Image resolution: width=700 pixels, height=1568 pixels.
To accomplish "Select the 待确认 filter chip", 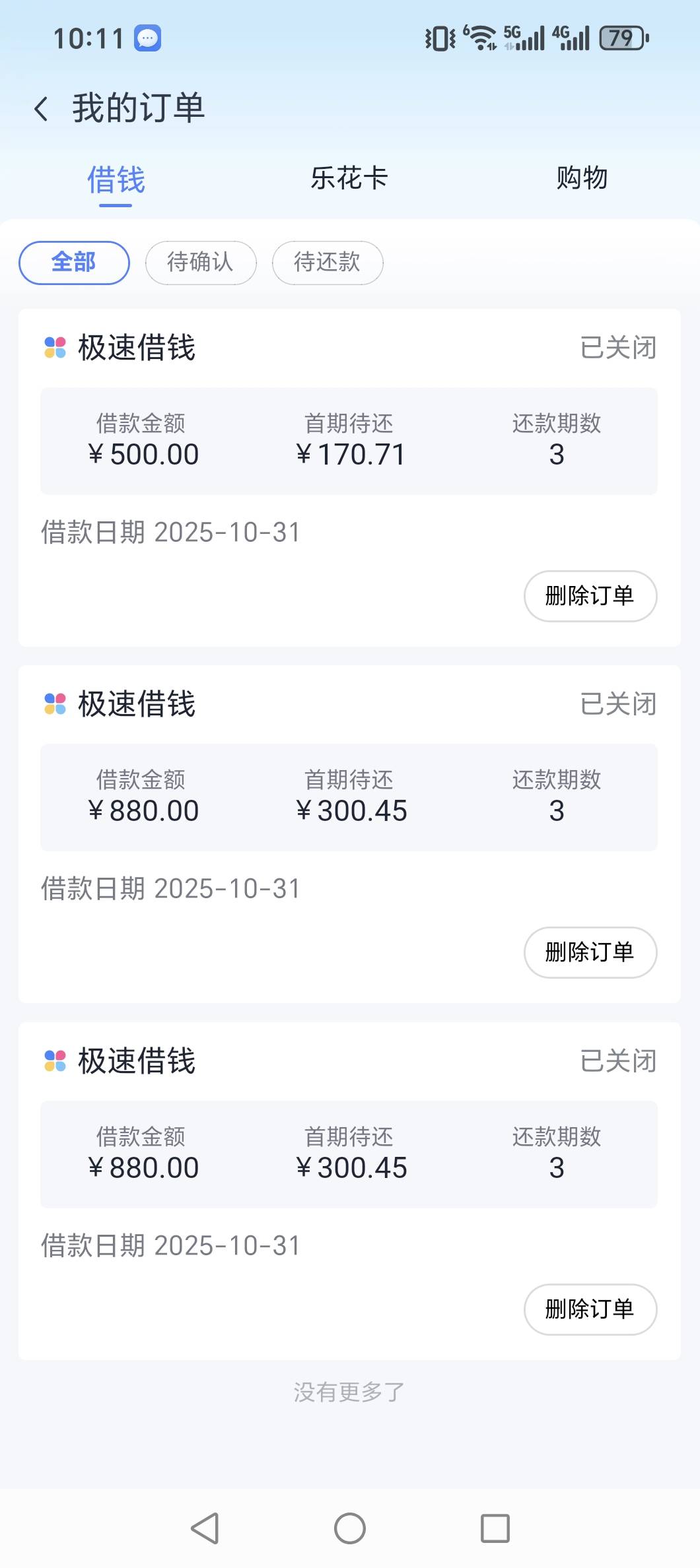I will [x=201, y=263].
